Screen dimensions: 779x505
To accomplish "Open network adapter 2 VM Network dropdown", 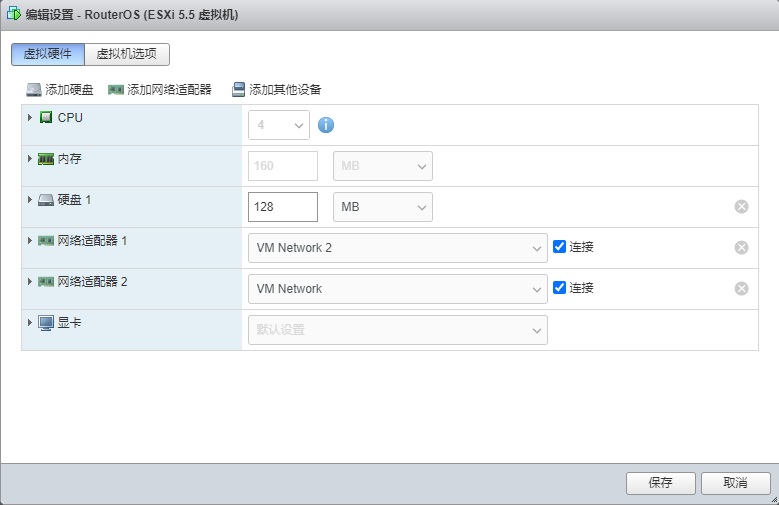I will [x=397, y=289].
